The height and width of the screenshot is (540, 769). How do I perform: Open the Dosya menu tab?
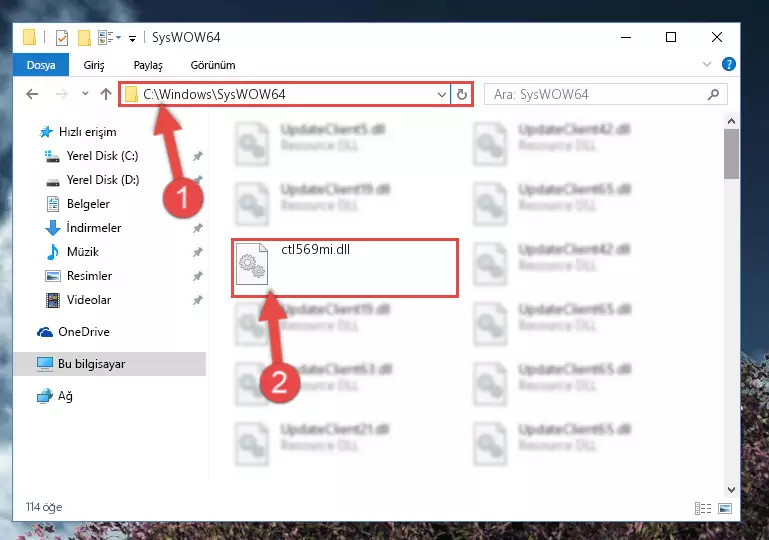pyautogui.click(x=41, y=65)
